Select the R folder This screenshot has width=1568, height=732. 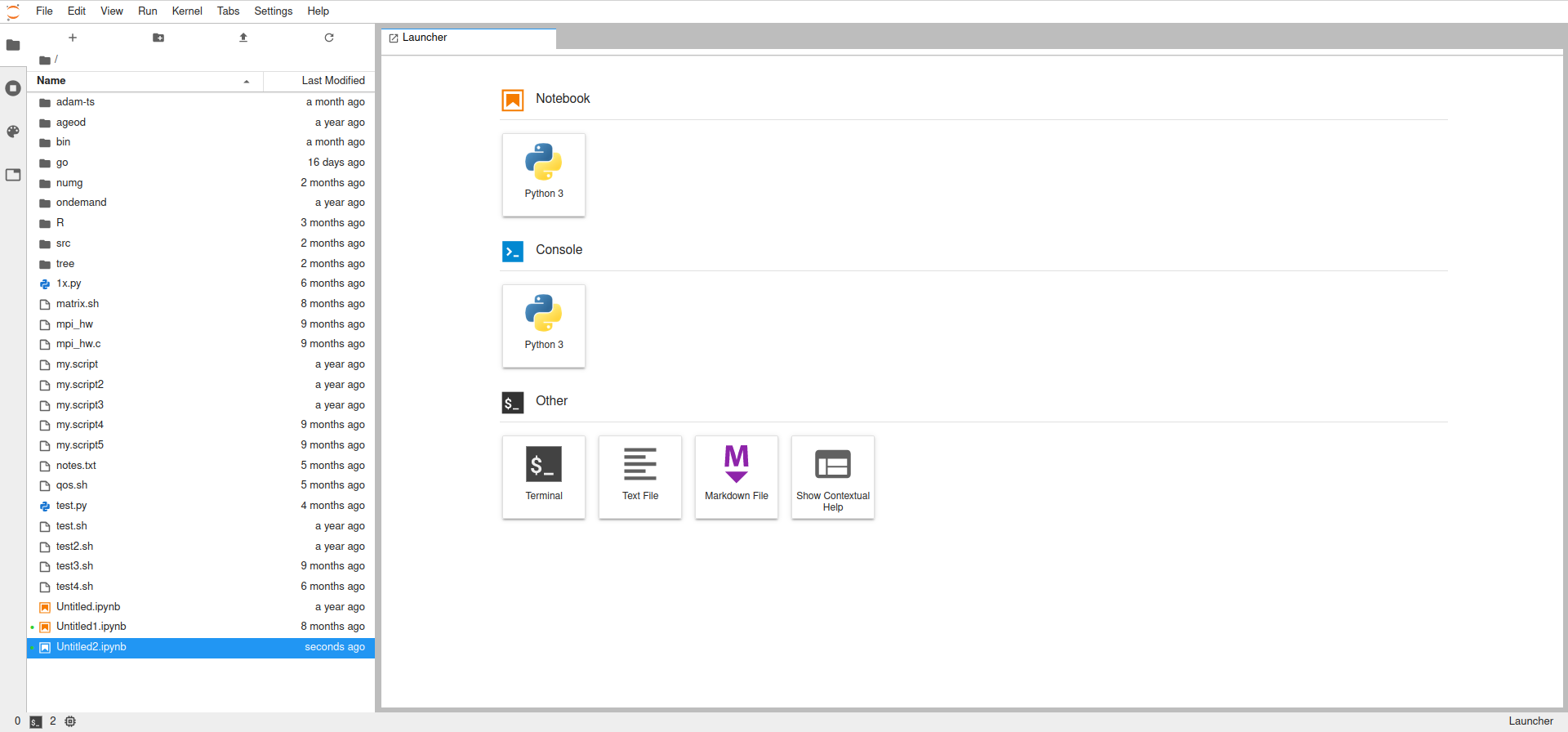[x=201, y=223]
